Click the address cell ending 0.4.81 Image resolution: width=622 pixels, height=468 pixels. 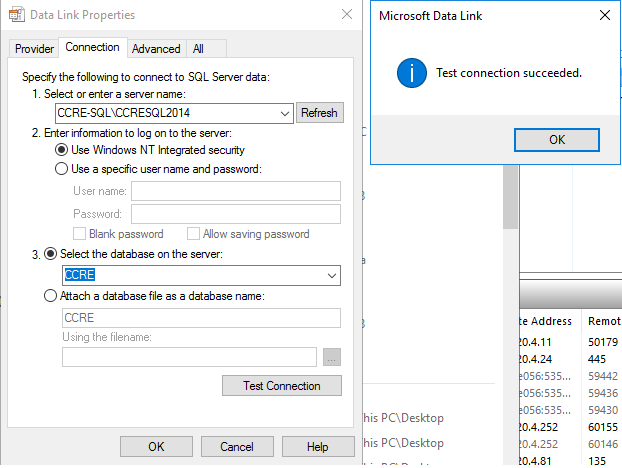coord(536,461)
